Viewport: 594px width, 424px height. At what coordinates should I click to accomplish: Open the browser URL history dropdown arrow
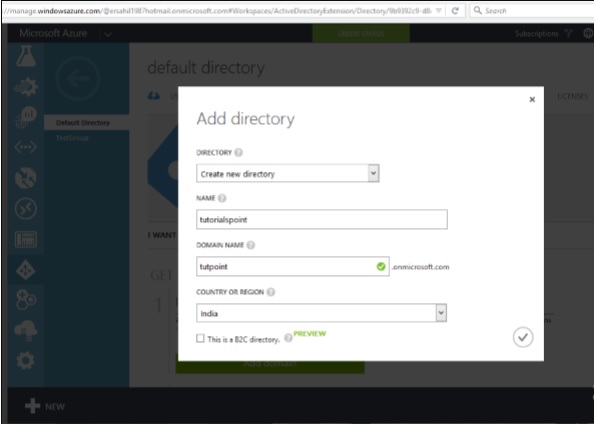pyautogui.click(x=439, y=11)
